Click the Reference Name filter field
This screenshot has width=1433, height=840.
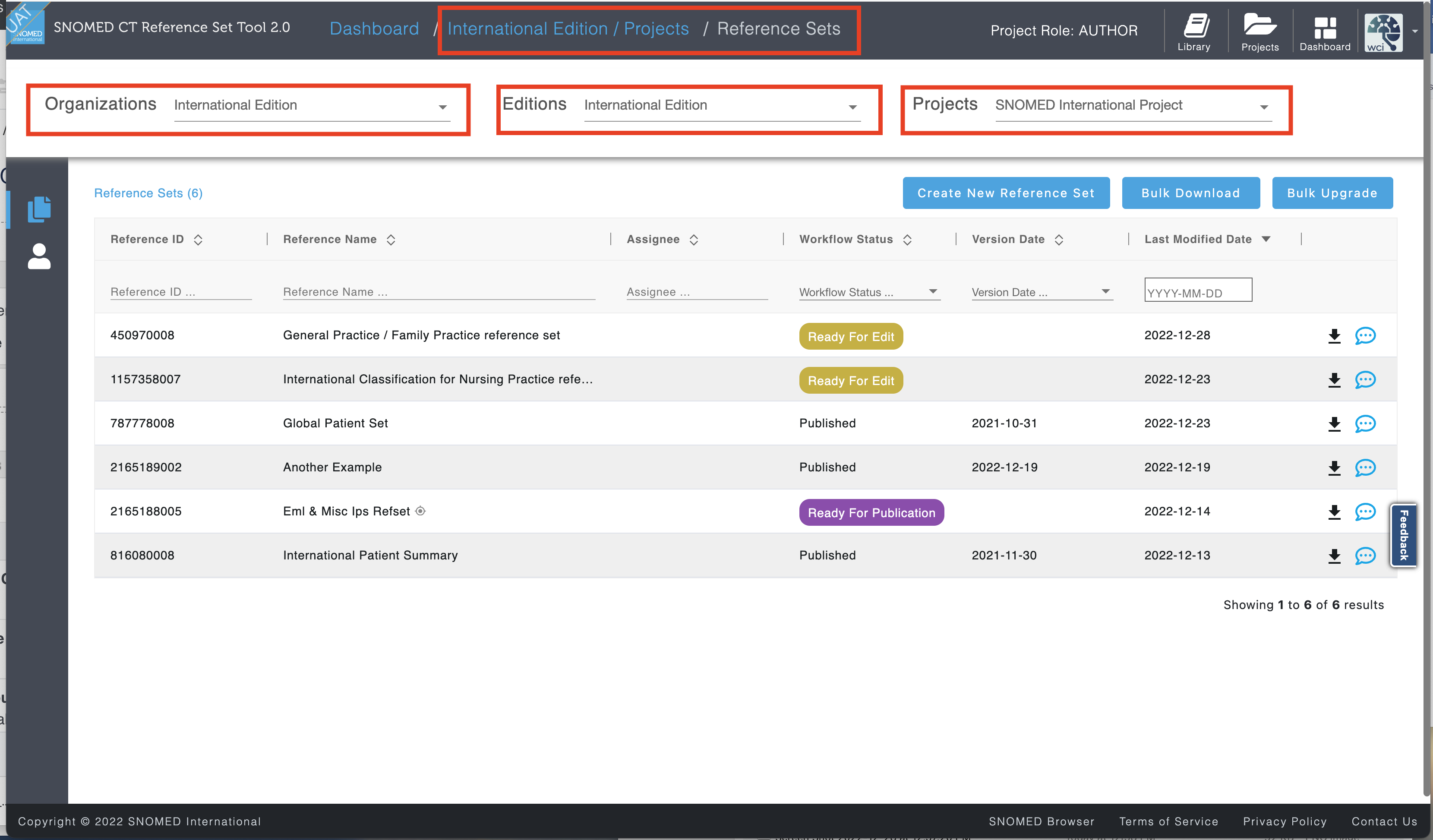click(x=439, y=292)
